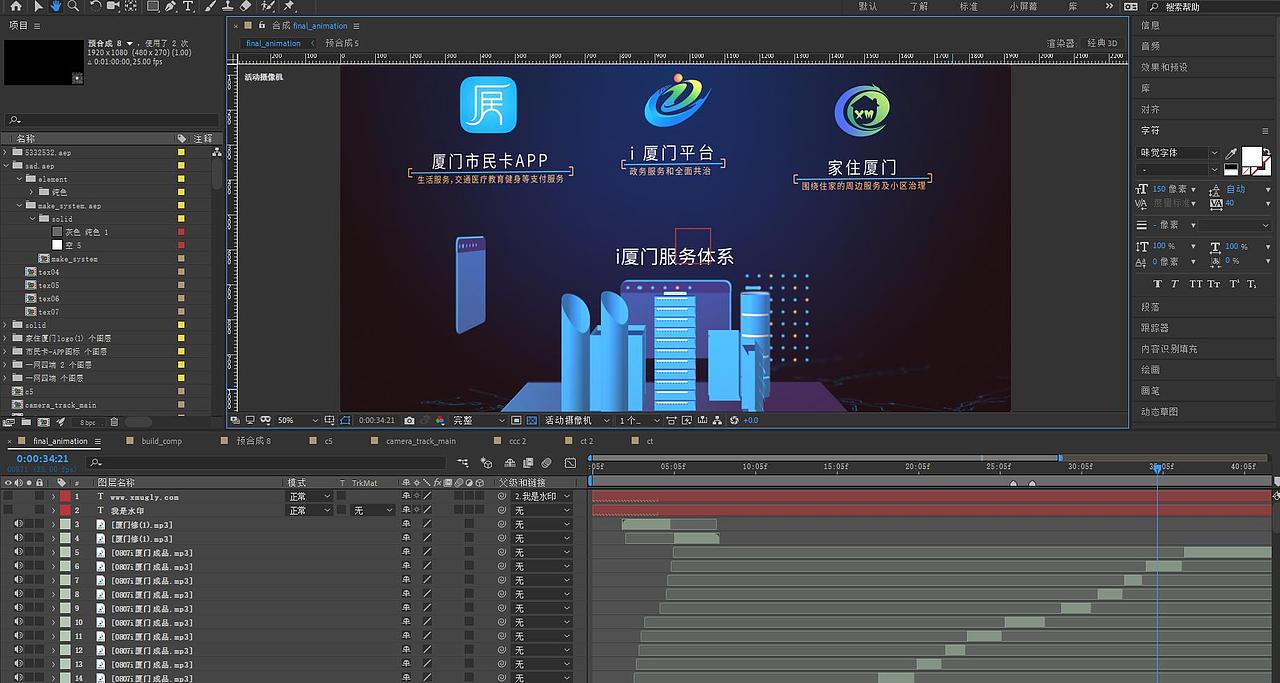Screen dimensions: 1280x683
Task: Select the Rectangle shape tool
Action: tap(153, 6)
